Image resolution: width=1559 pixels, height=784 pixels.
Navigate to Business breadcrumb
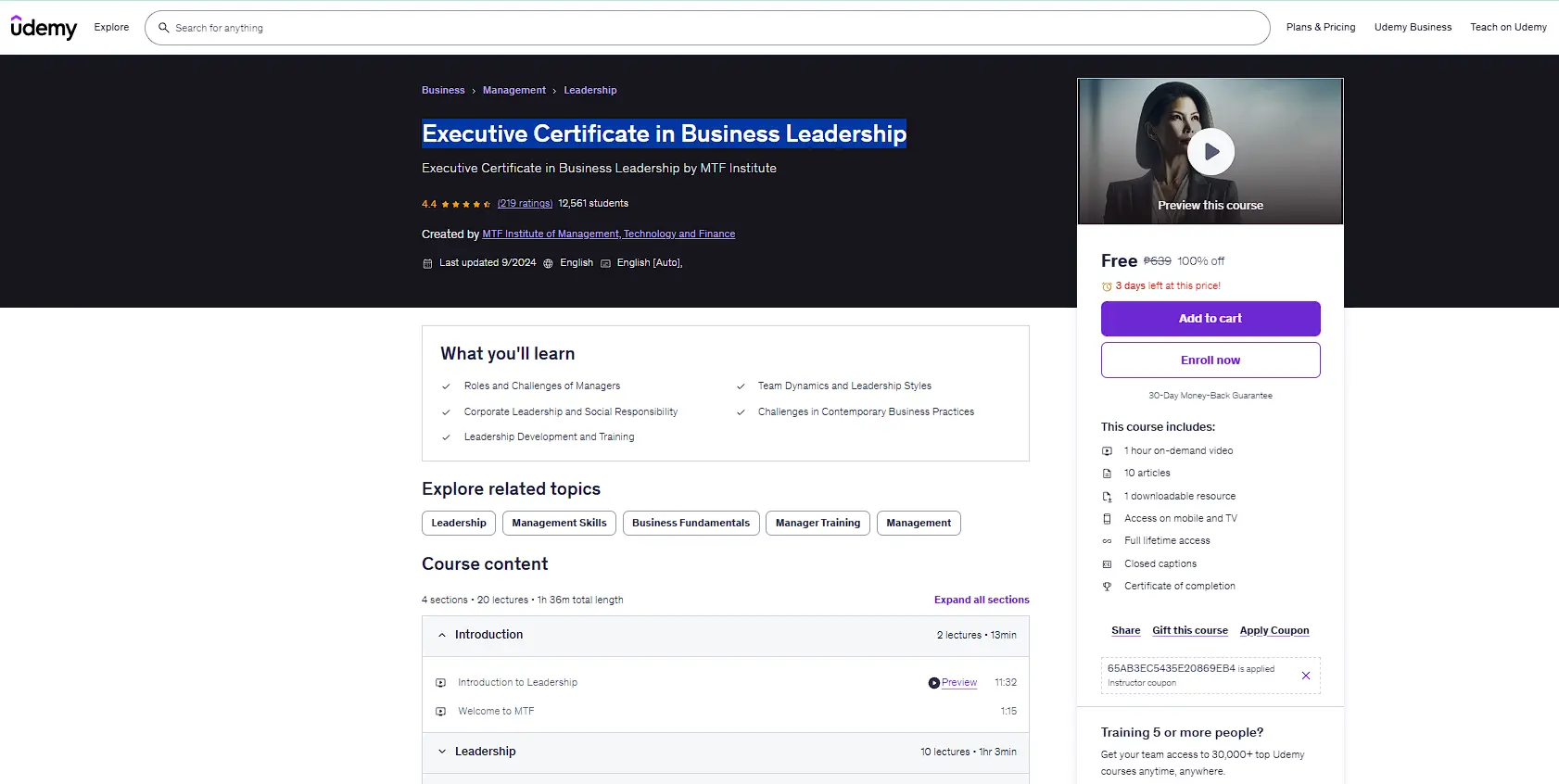(x=443, y=91)
